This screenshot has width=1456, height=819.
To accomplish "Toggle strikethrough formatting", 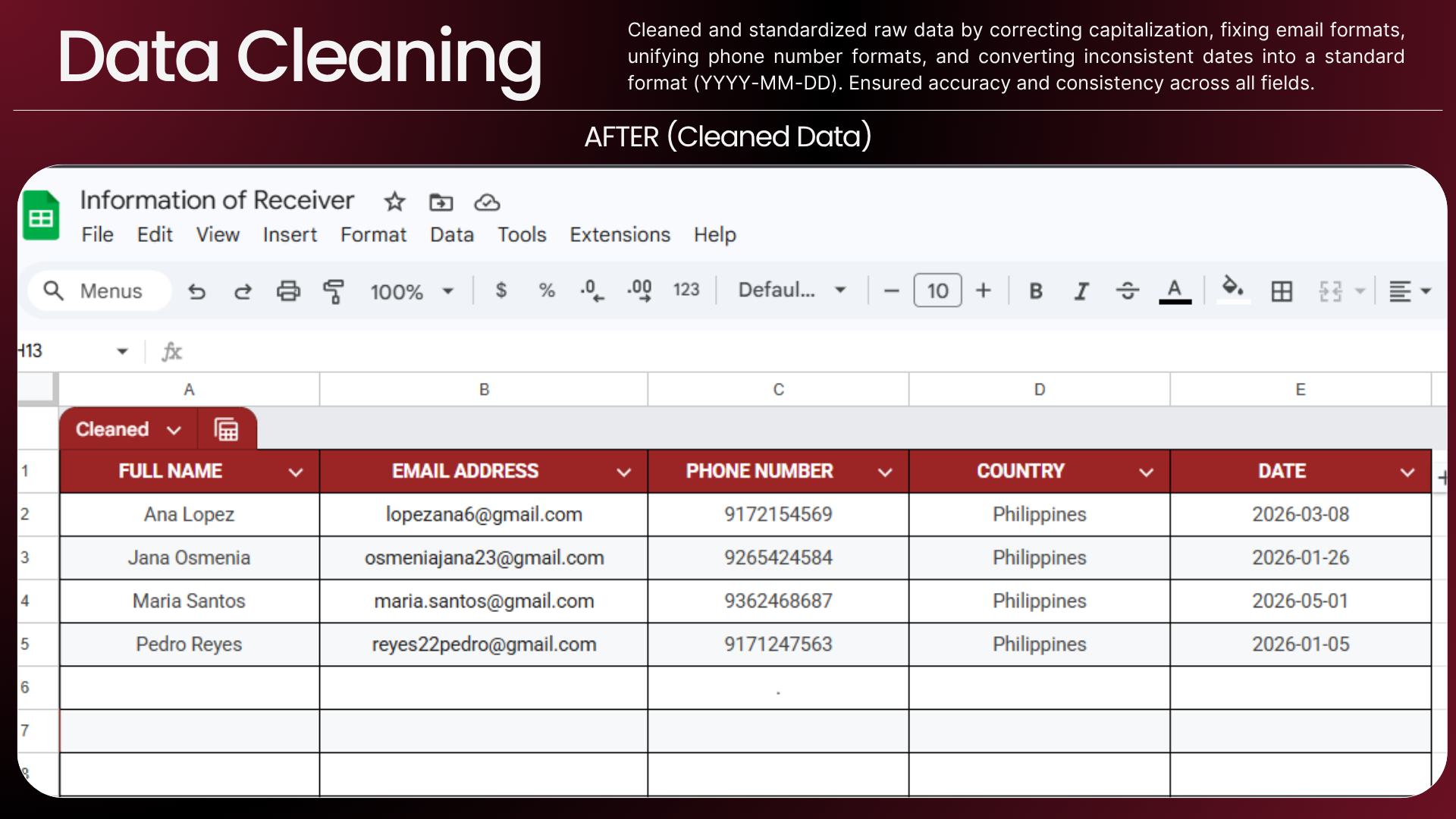I will click(x=1128, y=291).
